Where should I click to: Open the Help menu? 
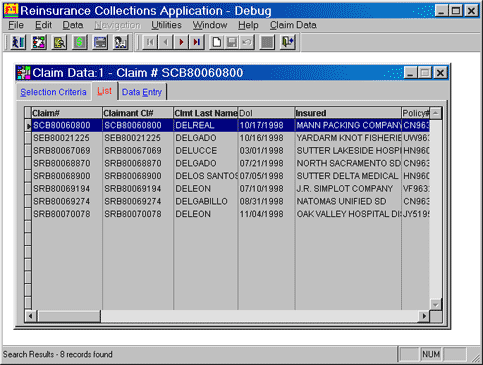click(248, 25)
